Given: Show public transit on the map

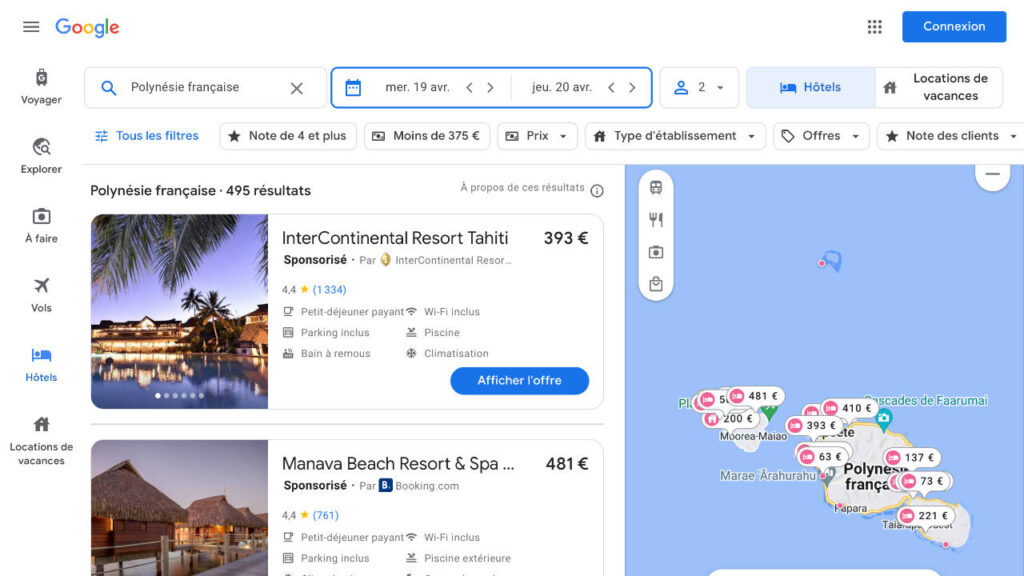Looking at the screenshot, I should click(x=656, y=187).
